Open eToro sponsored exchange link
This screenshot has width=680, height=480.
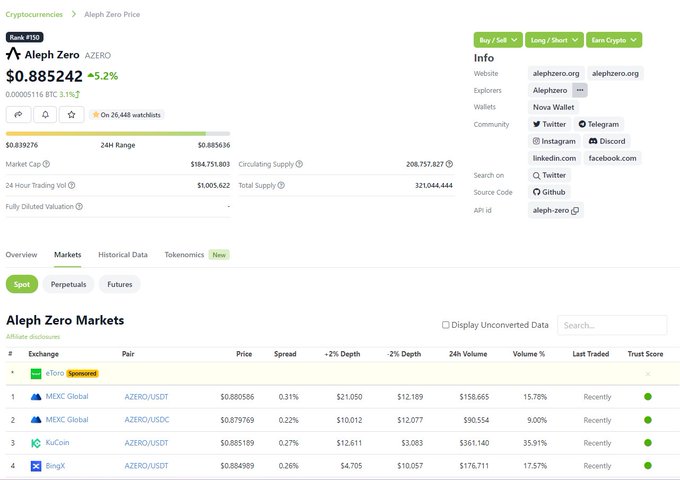pyautogui.click(x=55, y=373)
